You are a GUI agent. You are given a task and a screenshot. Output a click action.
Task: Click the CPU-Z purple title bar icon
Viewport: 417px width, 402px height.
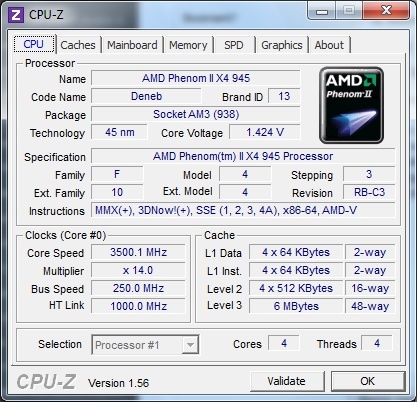pos(16,15)
